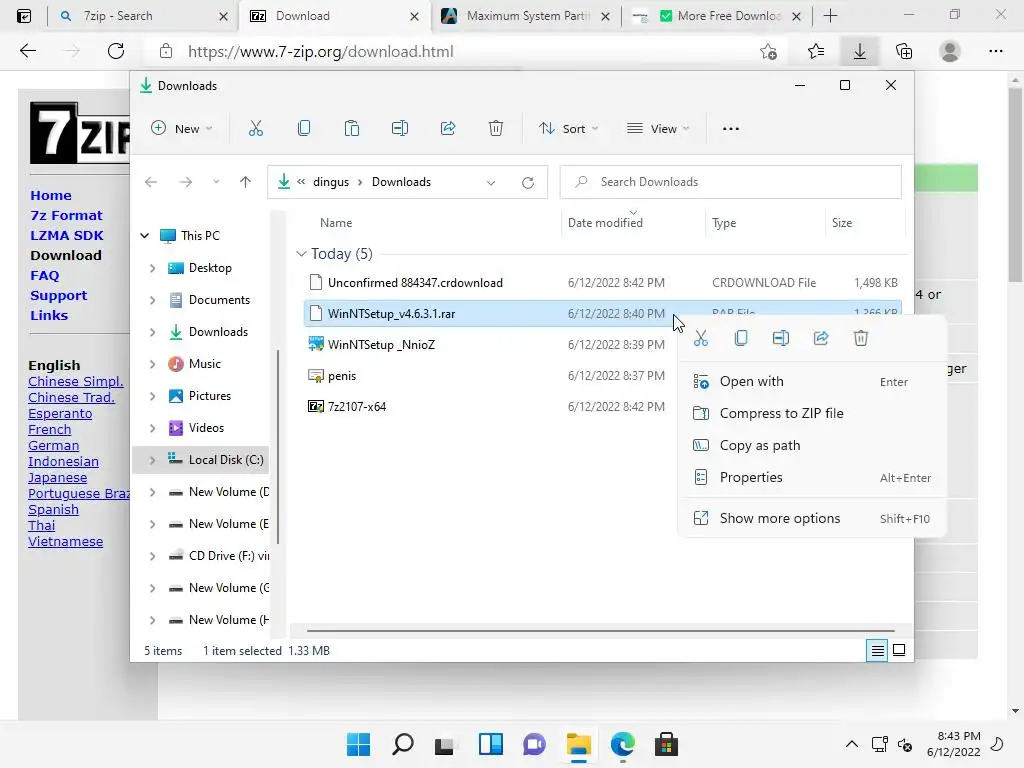Screen dimensions: 1024x768
Task: Open Pictures in navigation pane
Action: (209, 396)
